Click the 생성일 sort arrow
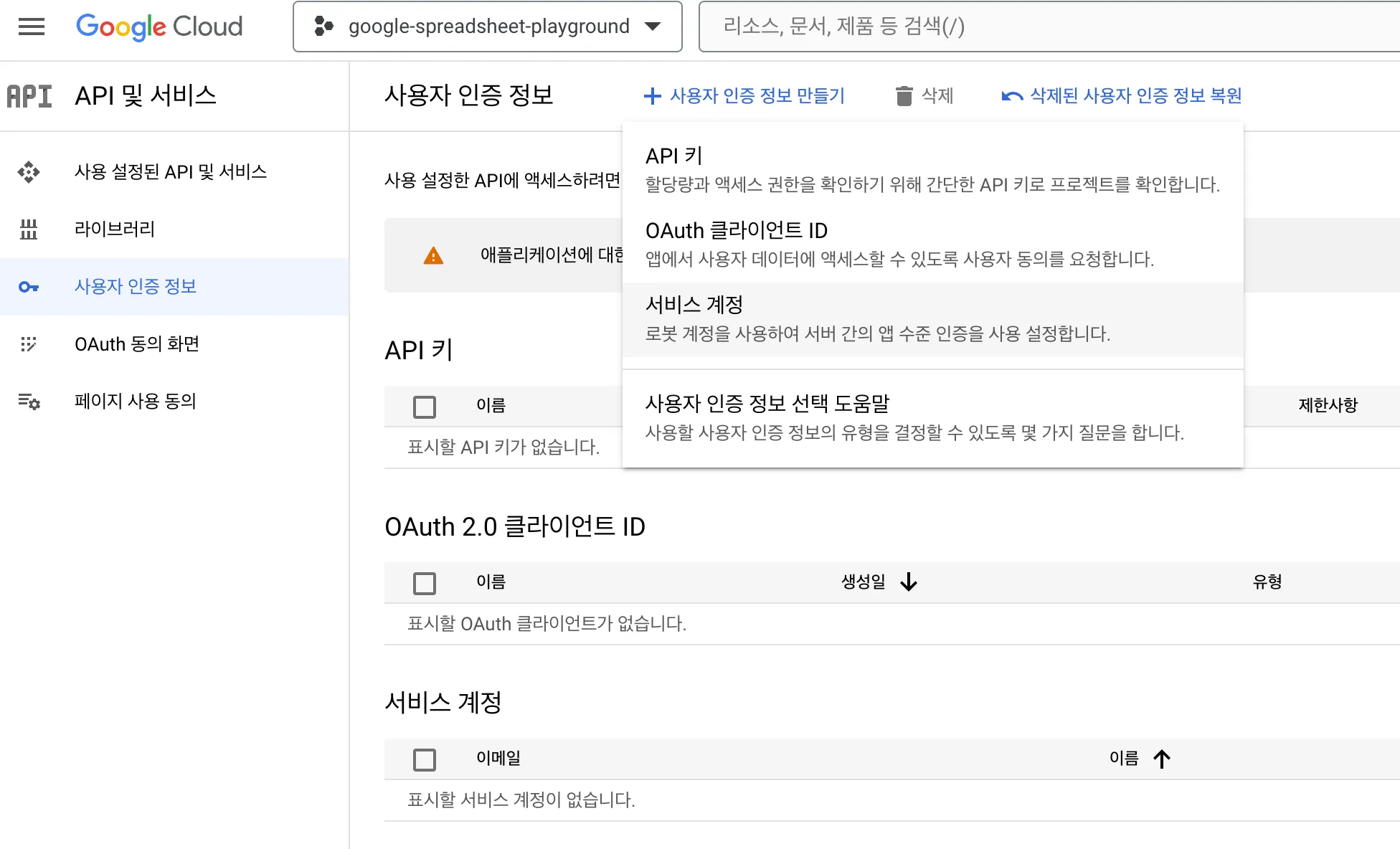Screen dimensions: 1400x849 (909, 582)
